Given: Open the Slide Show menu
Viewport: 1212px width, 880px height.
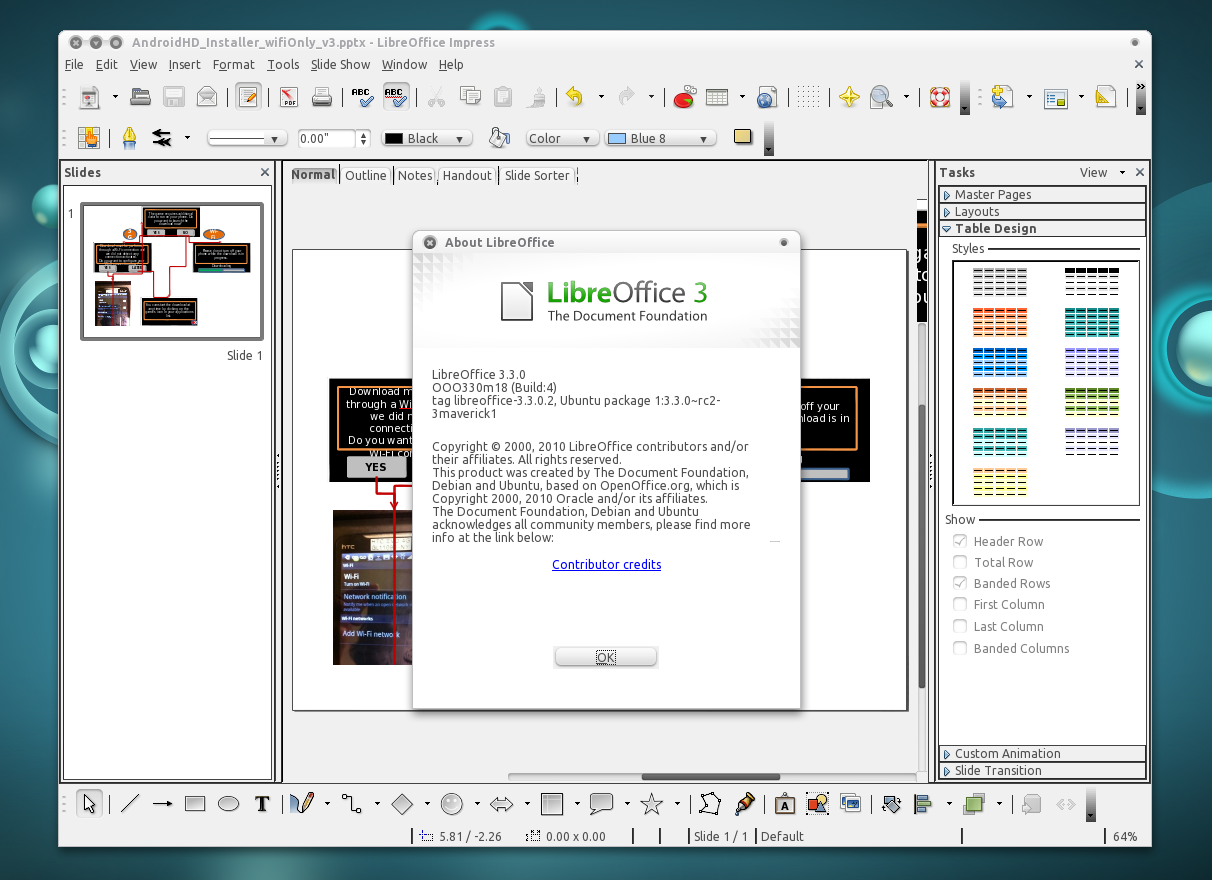Looking at the screenshot, I should (340, 64).
